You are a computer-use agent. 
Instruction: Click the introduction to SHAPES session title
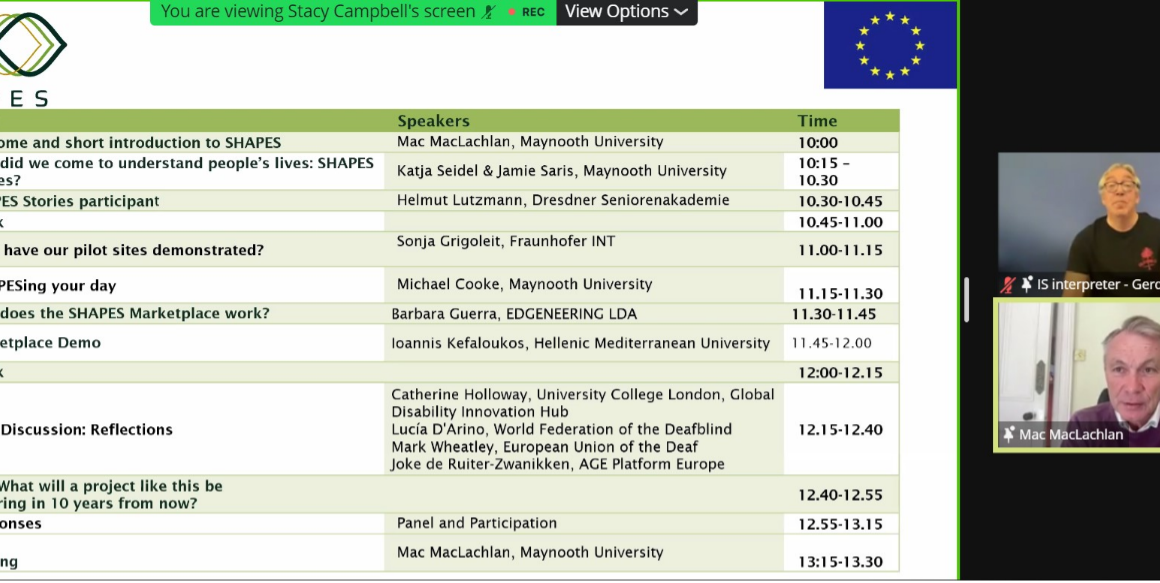point(141,142)
